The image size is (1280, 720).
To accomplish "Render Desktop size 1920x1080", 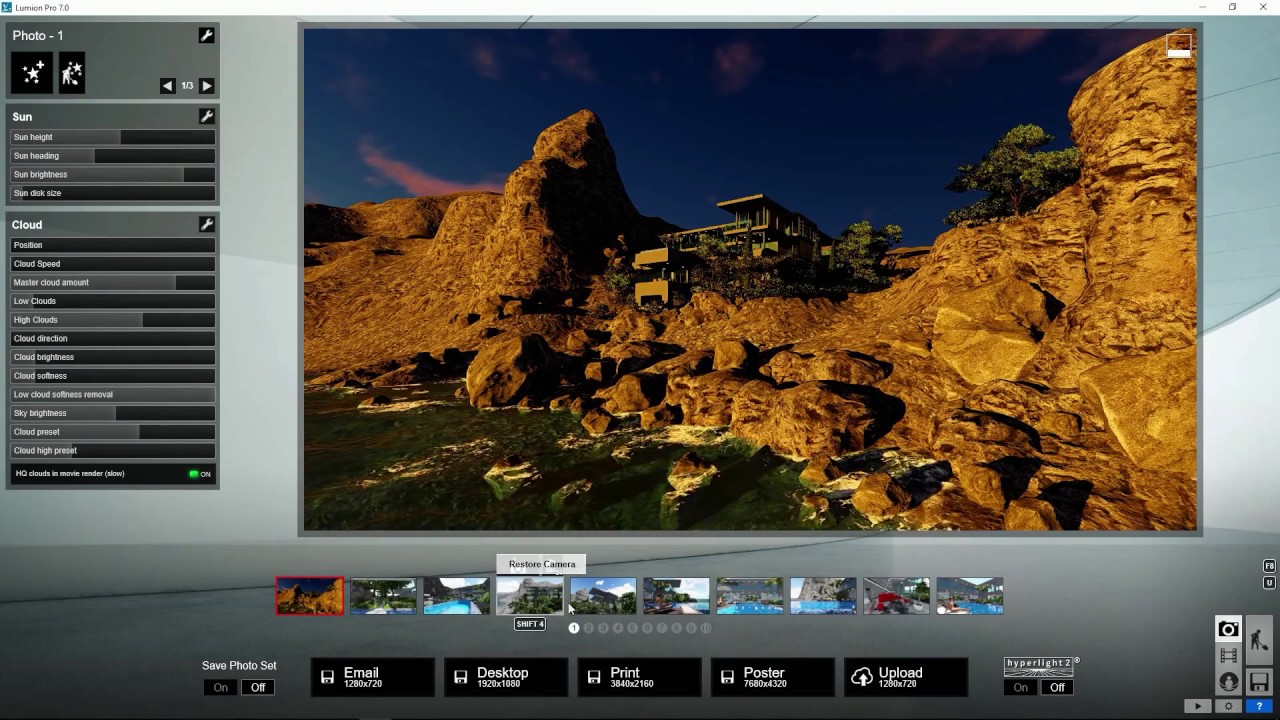I will pyautogui.click(x=506, y=677).
